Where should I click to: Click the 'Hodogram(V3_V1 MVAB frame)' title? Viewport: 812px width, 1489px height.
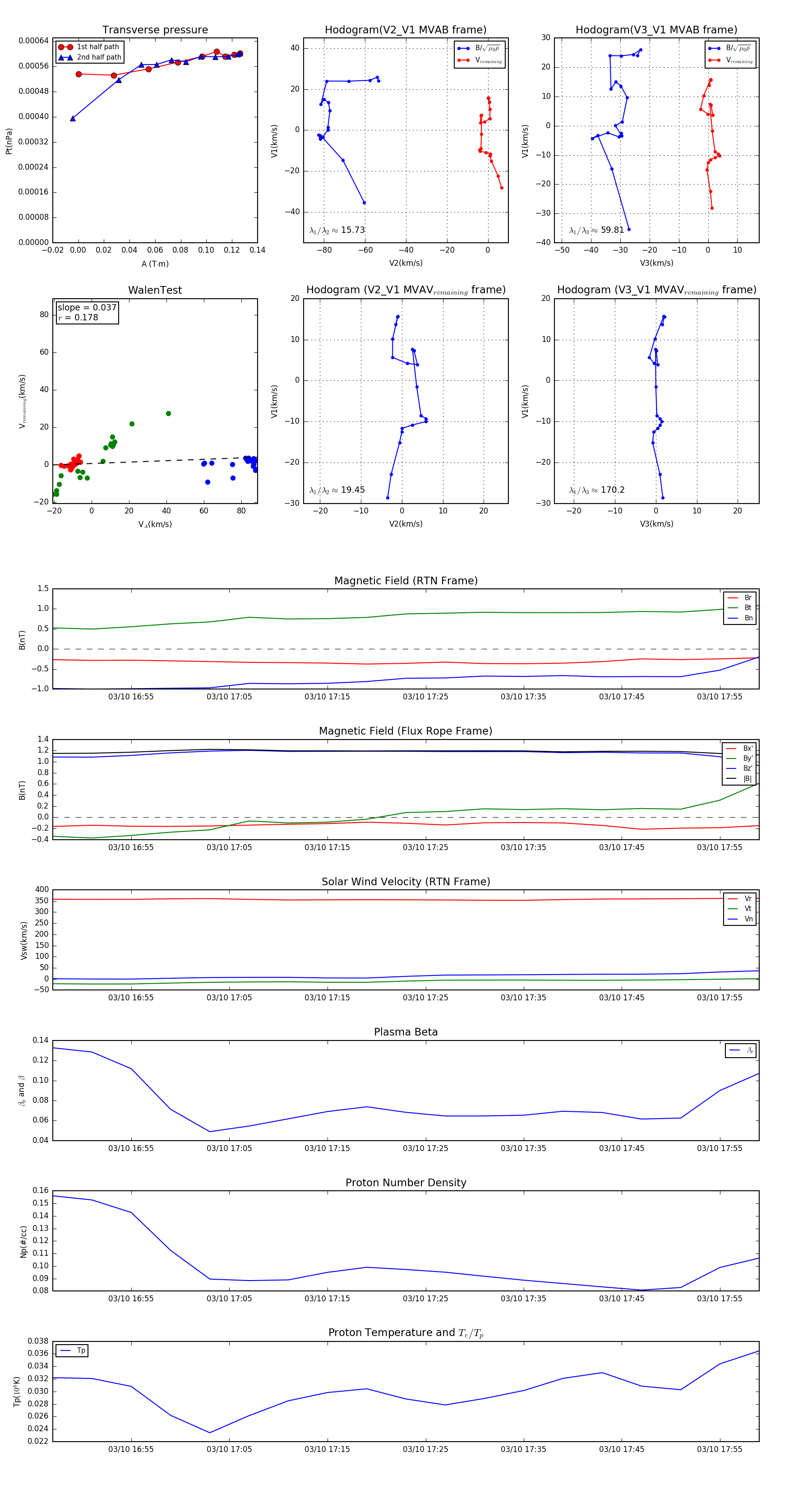656,29
